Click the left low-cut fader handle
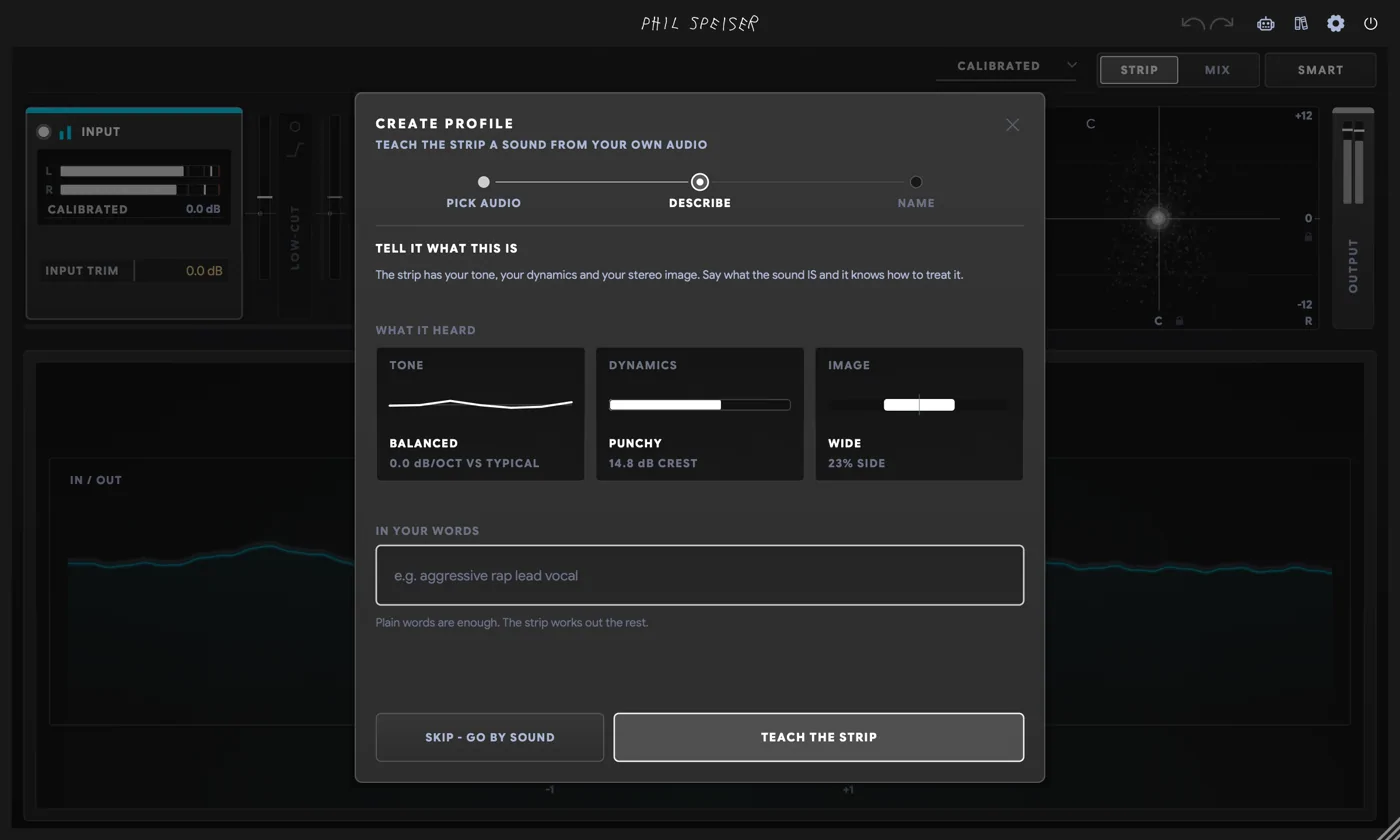Image resolution: width=1400 pixels, height=840 pixels. pos(264,197)
